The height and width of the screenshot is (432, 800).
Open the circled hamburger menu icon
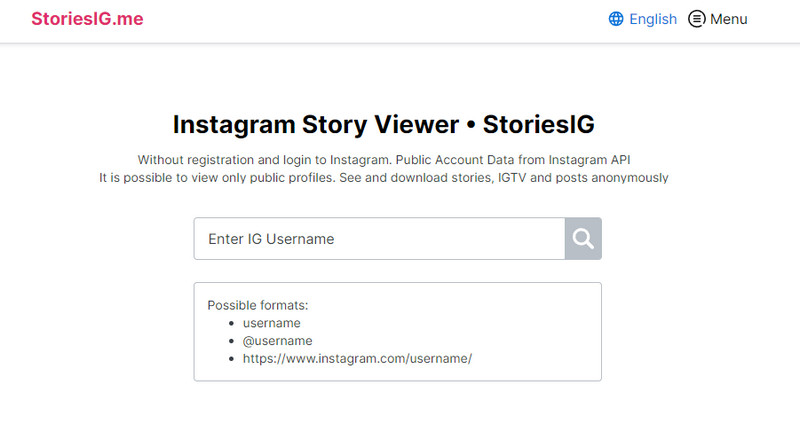(x=696, y=19)
